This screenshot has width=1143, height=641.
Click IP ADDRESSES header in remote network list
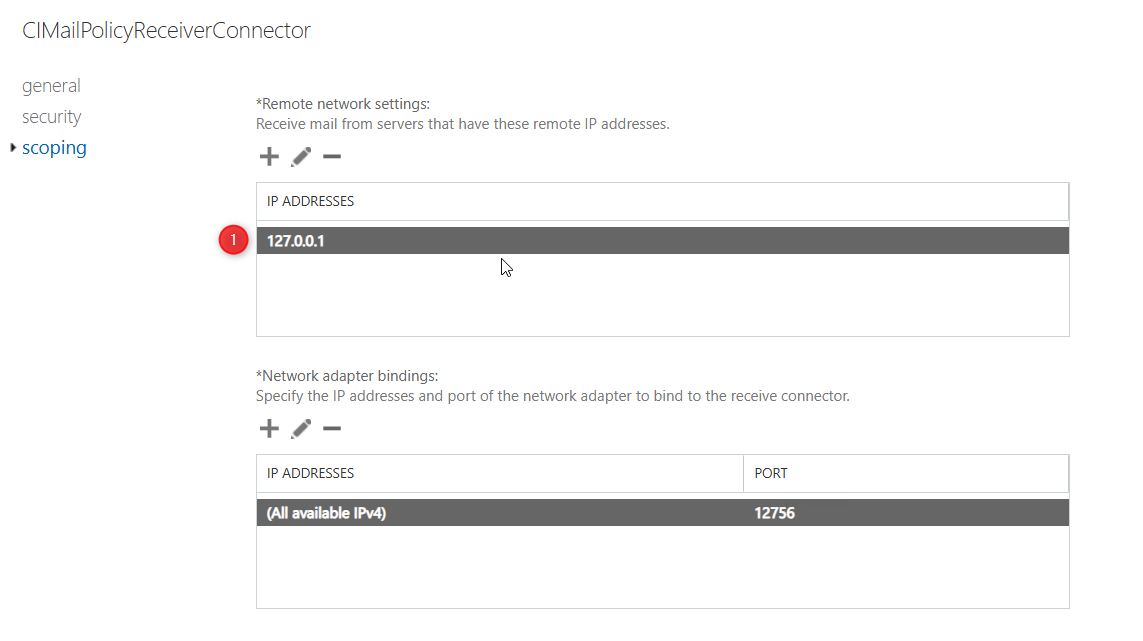(310, 201)
